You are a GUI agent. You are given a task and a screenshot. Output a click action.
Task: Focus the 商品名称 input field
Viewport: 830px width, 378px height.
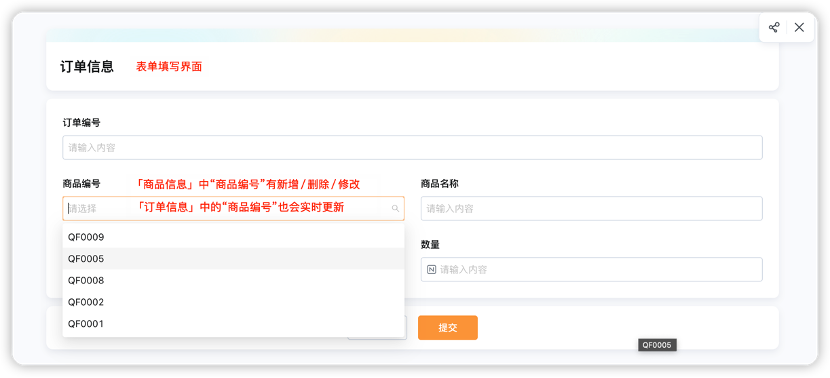pyautogui.click(x=592, y=209)
